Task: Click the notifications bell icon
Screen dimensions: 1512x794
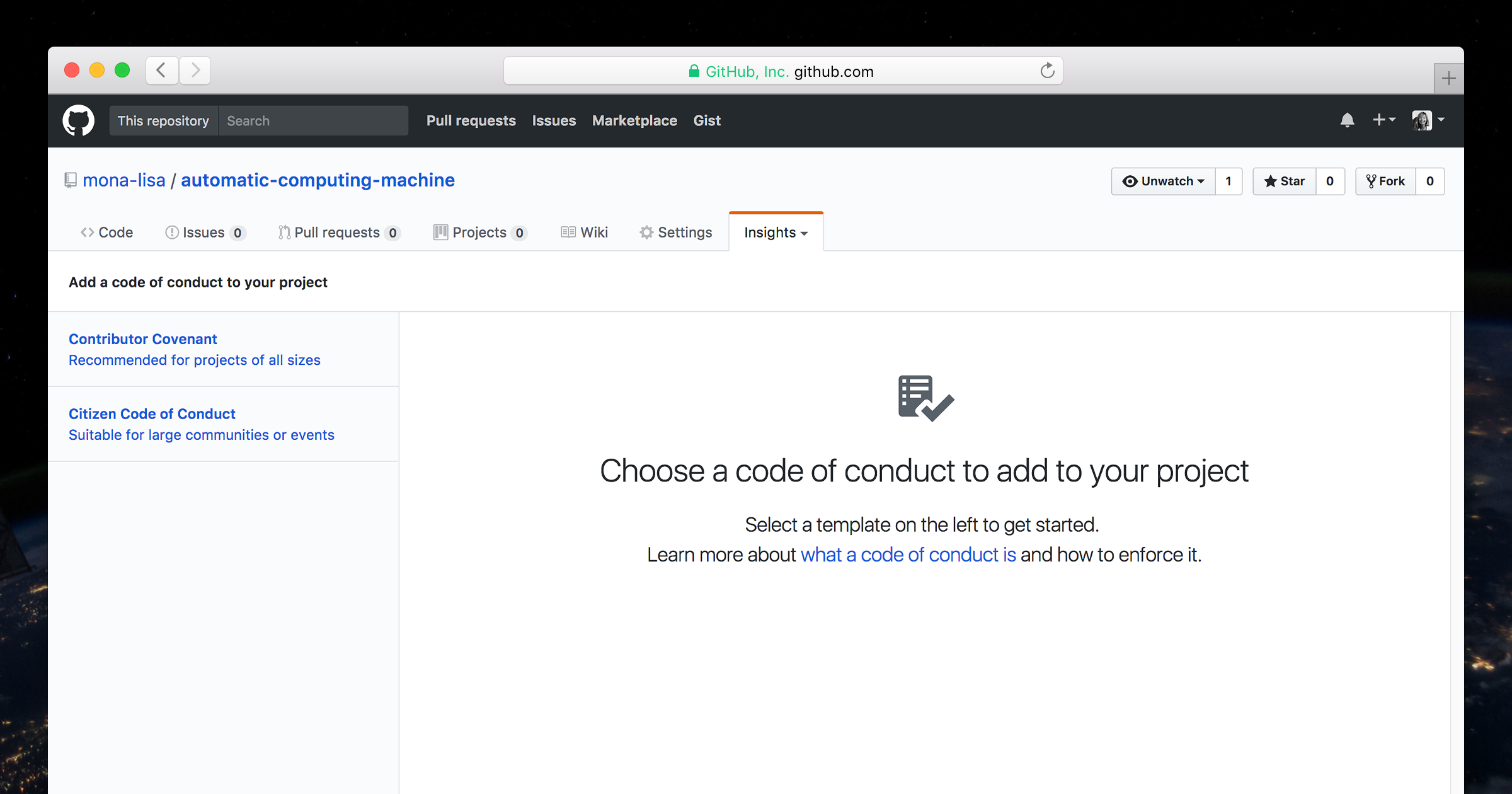Action: pos(1347,120)
